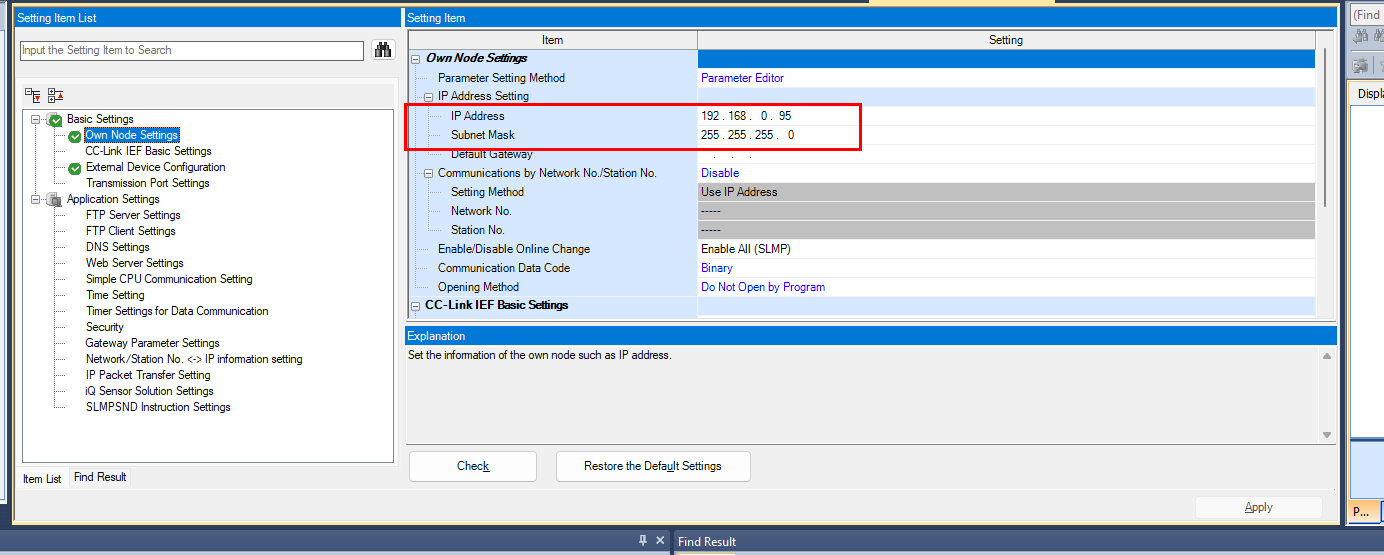Click green check icon beside Own Node Settings

[x=74, y=136]
